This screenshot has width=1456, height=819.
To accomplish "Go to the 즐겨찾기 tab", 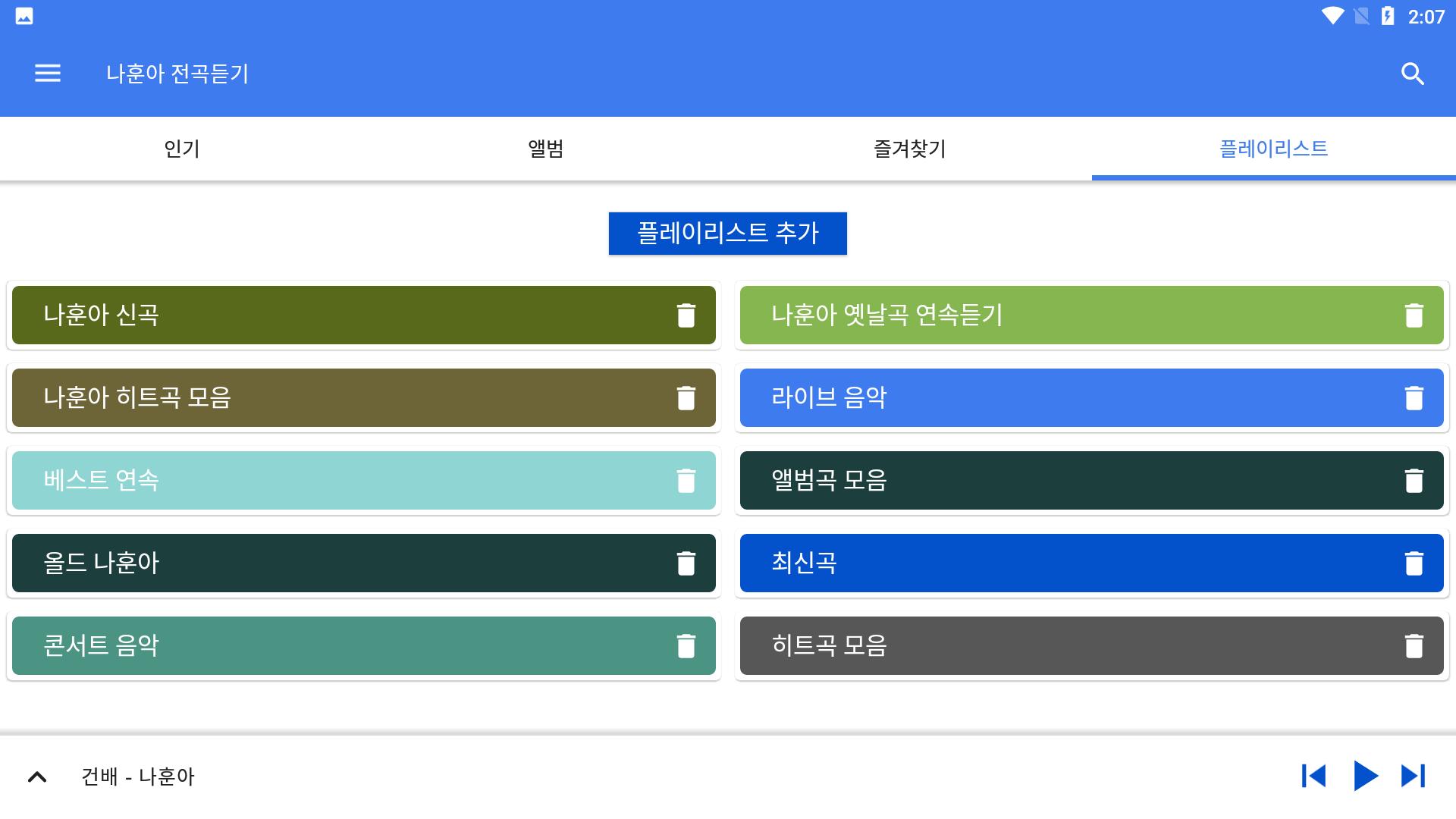I will coord(910,149).
